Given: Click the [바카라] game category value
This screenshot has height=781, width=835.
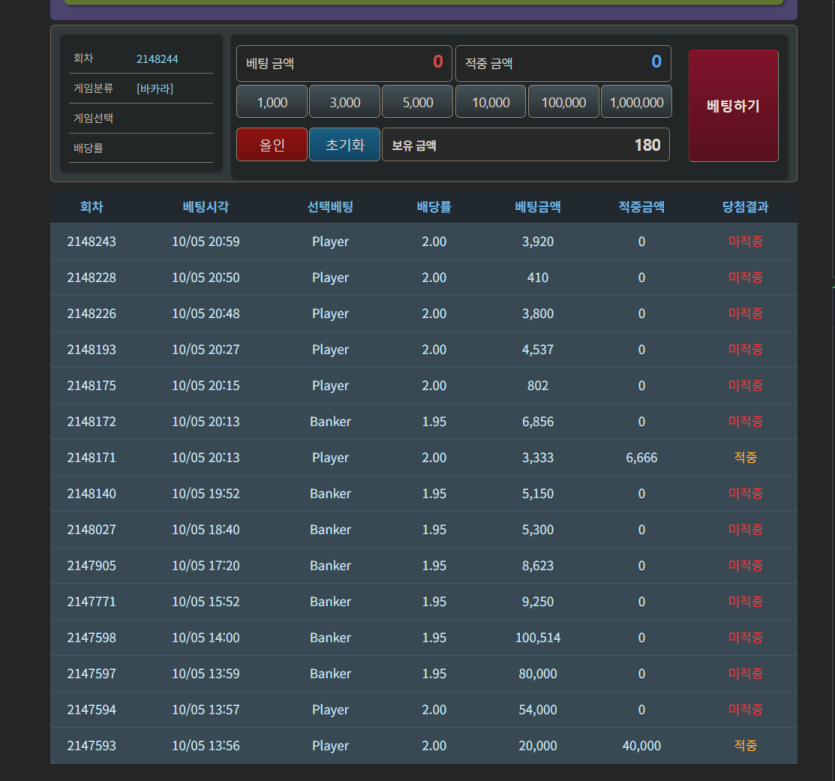Looking at the screenshot, I should [155, 88].
